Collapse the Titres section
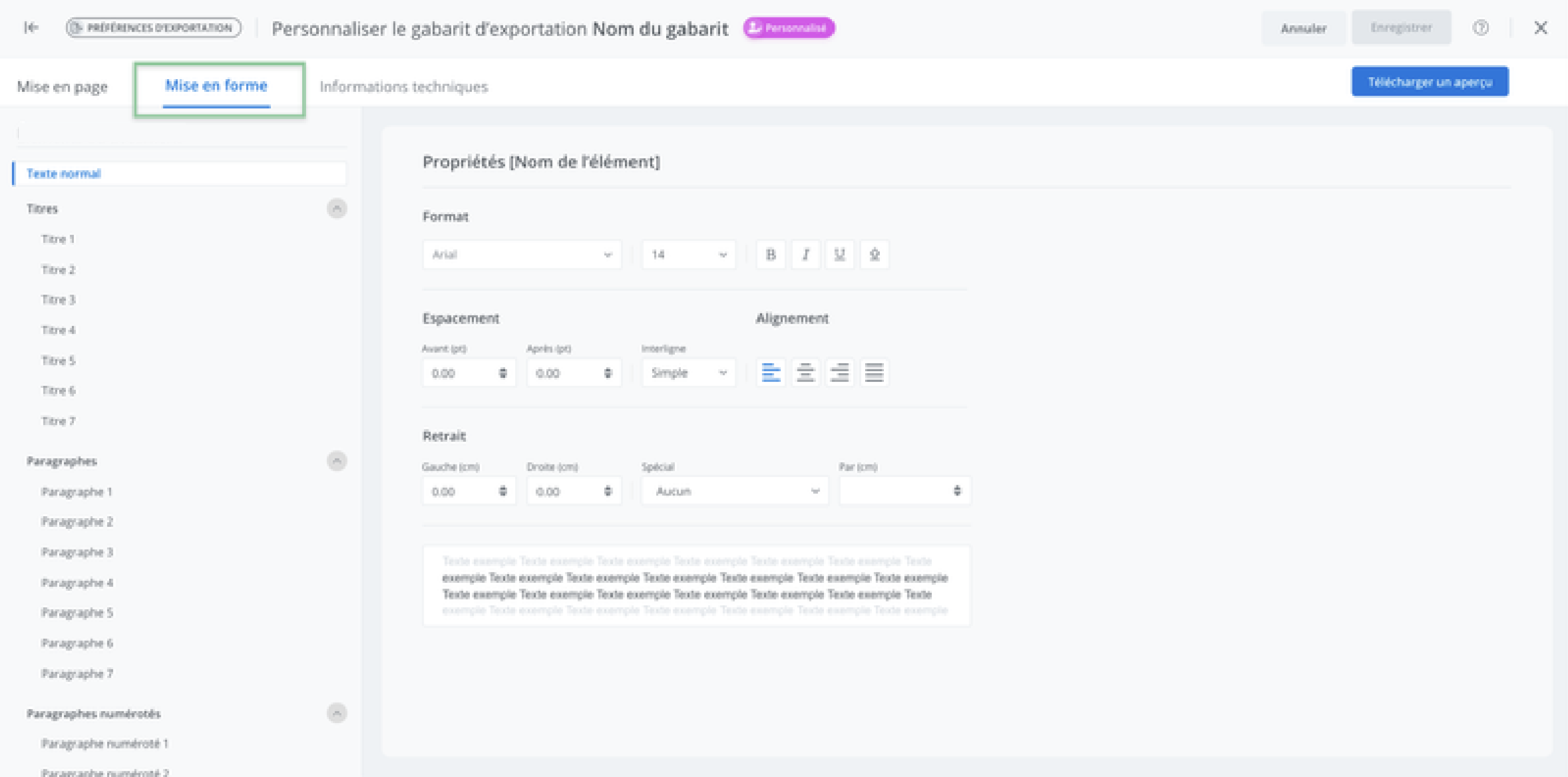 tap(337, 209)
